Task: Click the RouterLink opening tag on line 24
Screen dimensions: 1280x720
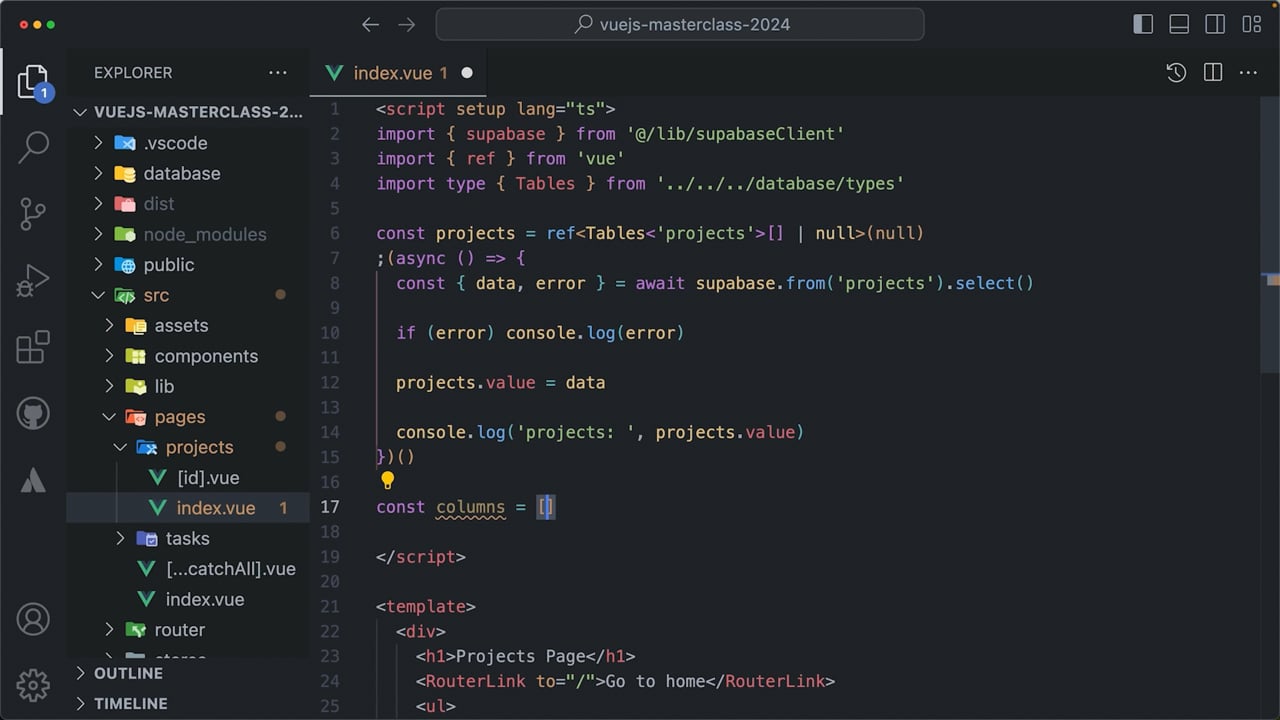Action: (x=516, y=681)
